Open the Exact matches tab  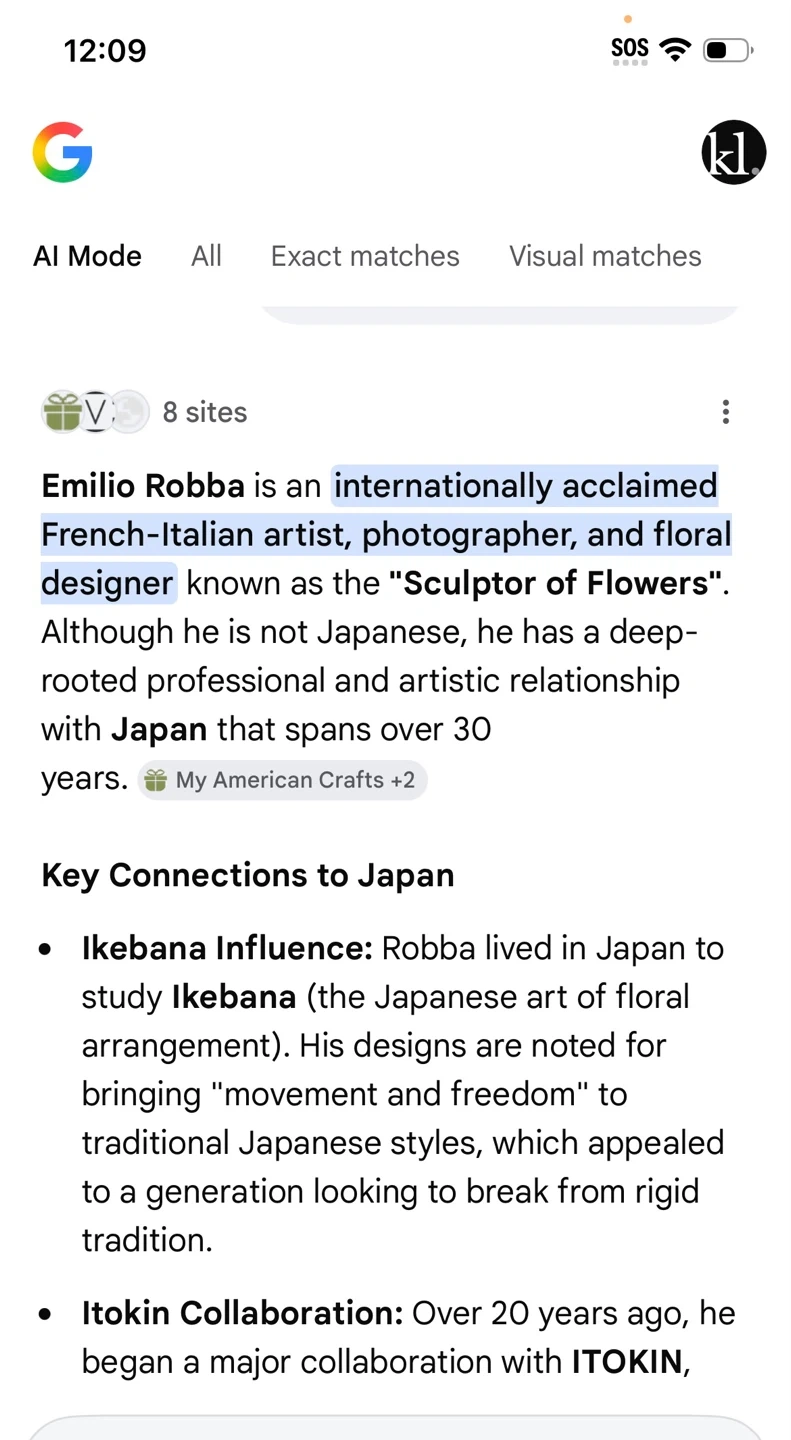point(365,256)
